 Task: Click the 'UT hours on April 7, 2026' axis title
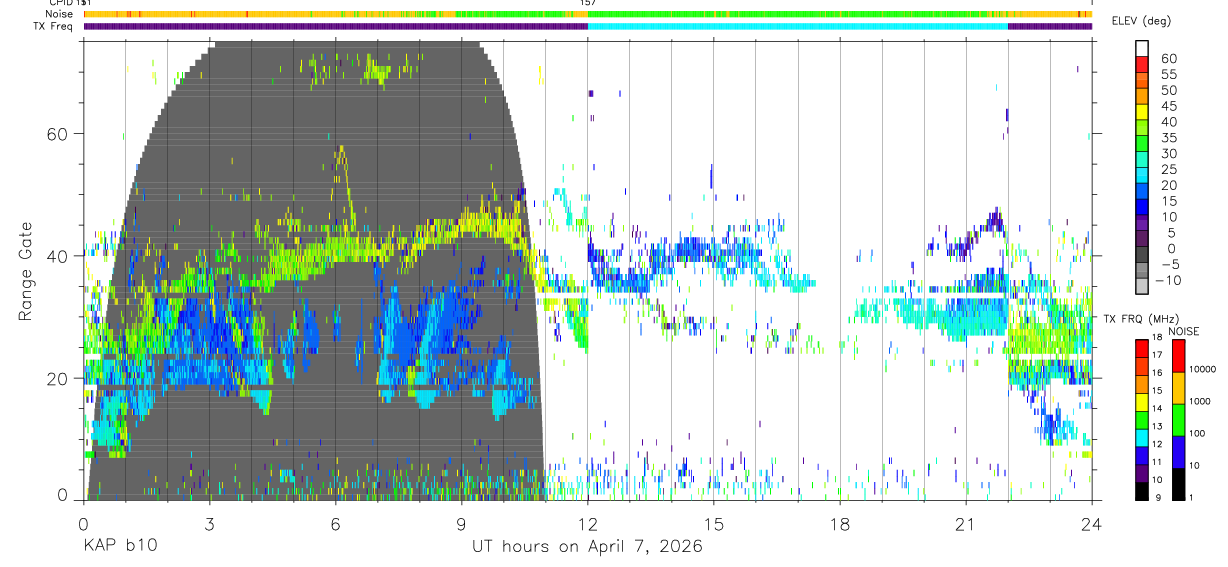(x=587, y=547)
